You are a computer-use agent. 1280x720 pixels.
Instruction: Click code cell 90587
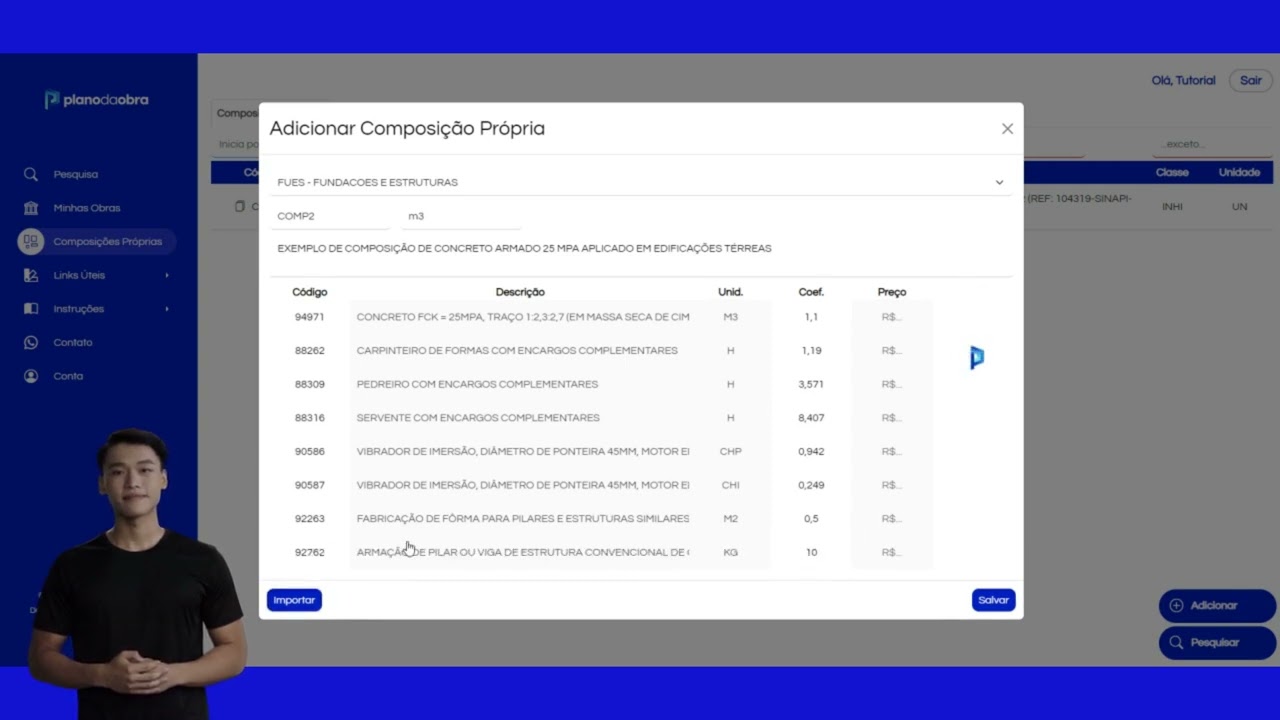point(310,485)
